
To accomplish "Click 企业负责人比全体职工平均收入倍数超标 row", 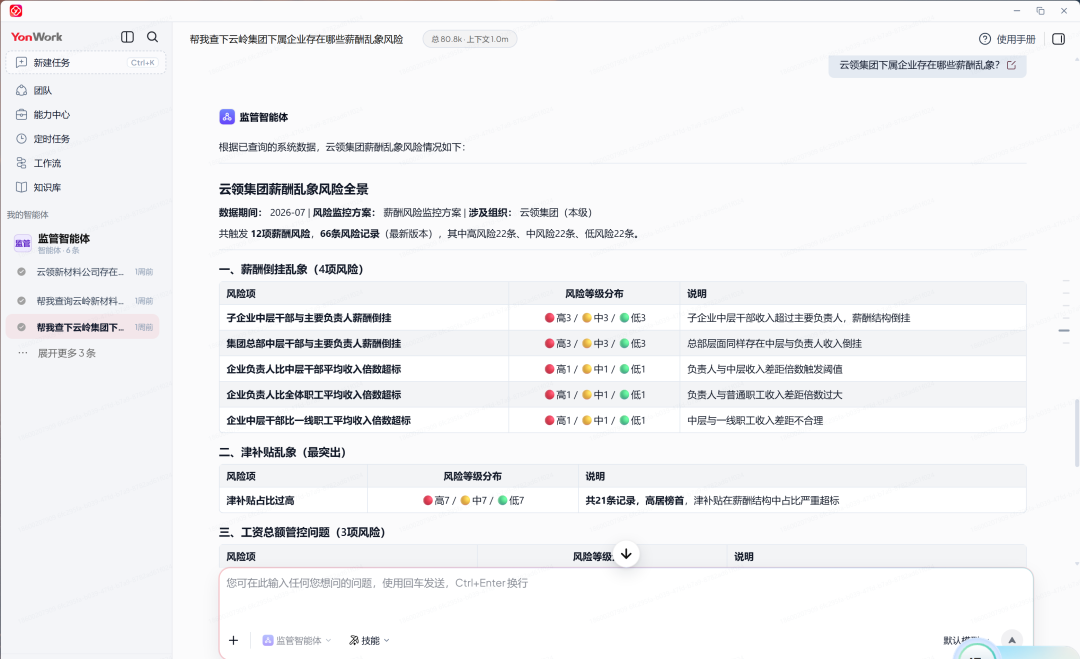I will (623, 395).
